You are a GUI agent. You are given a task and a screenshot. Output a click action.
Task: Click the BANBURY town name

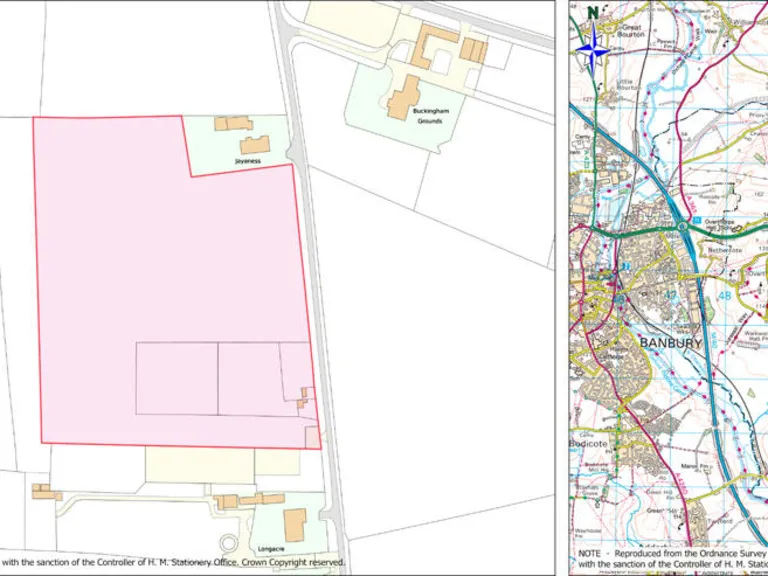pyautogui.click(x=671, y=342)
